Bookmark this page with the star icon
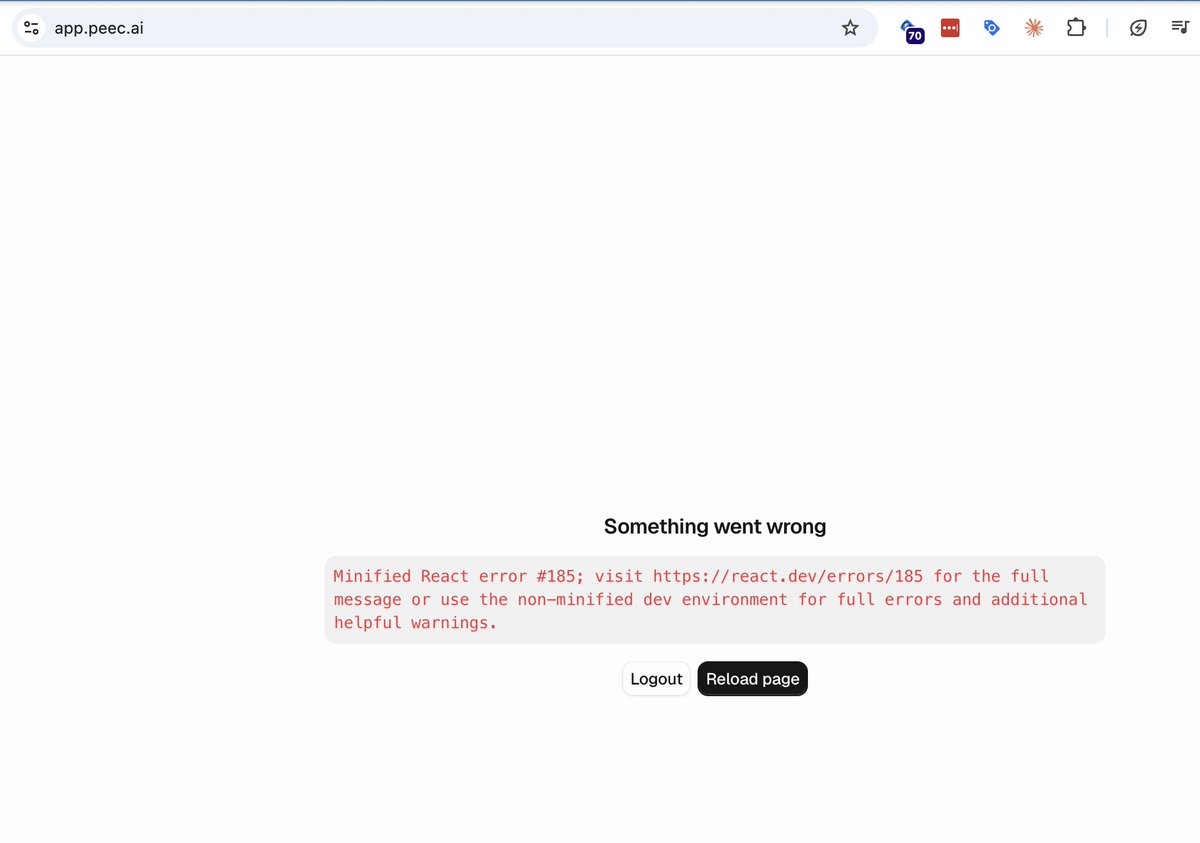 pyautogui.click(x=850, y=28)
